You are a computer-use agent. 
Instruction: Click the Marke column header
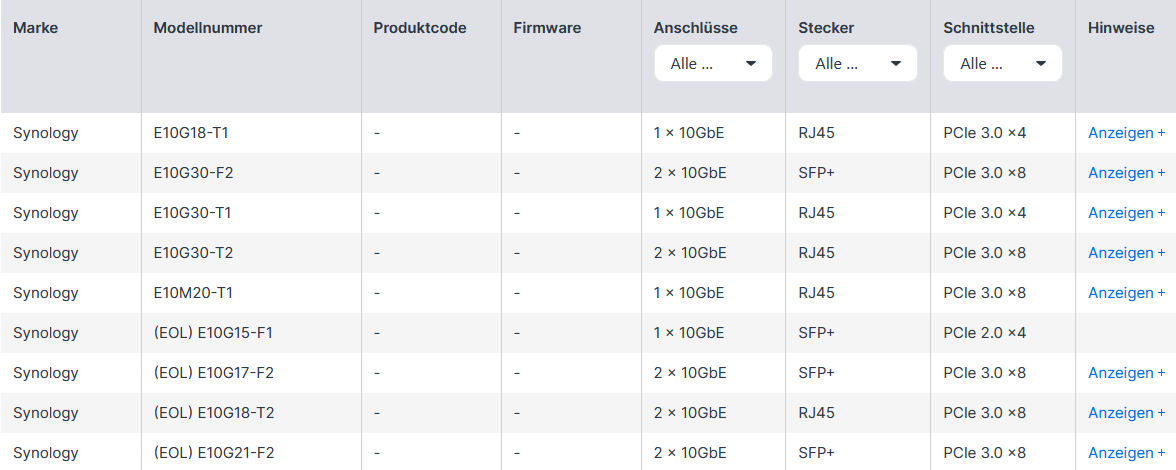point(36,28)
